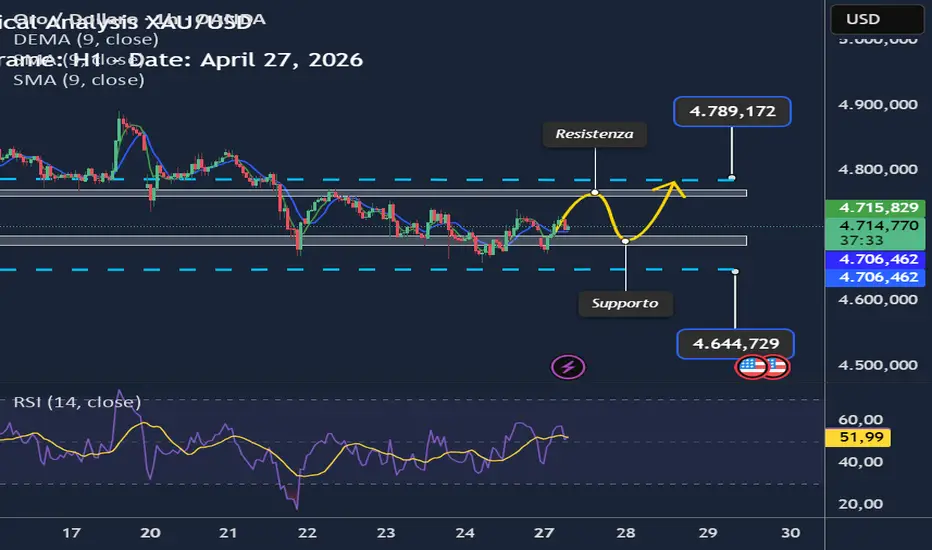Open the RSI (14, close) indicator legend
This screenshot has height=550, width=932.
pos(77,402)
